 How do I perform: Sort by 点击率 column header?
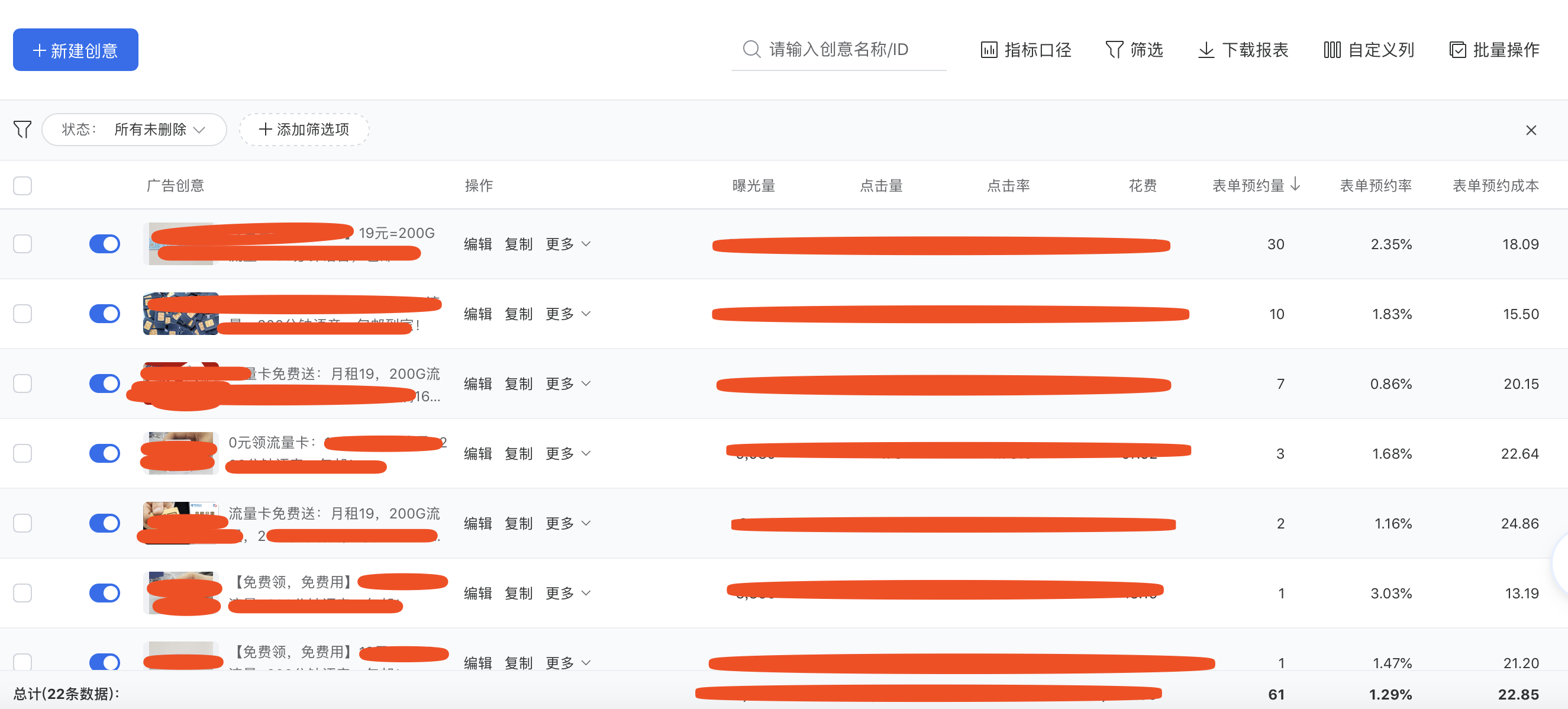1008,186
